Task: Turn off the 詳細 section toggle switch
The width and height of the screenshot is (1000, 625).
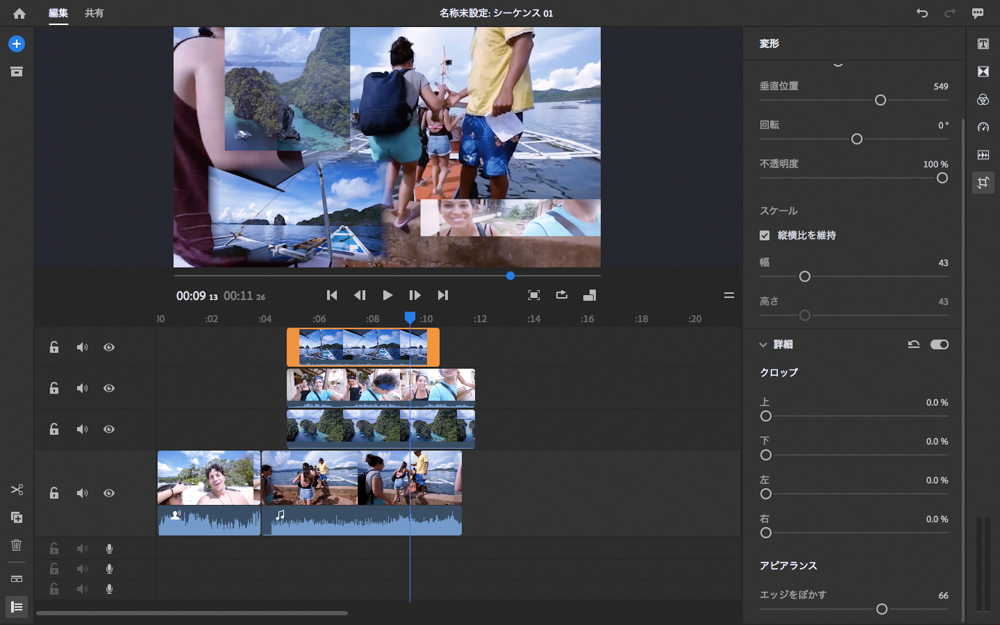Action: click(x=939, y=344)
